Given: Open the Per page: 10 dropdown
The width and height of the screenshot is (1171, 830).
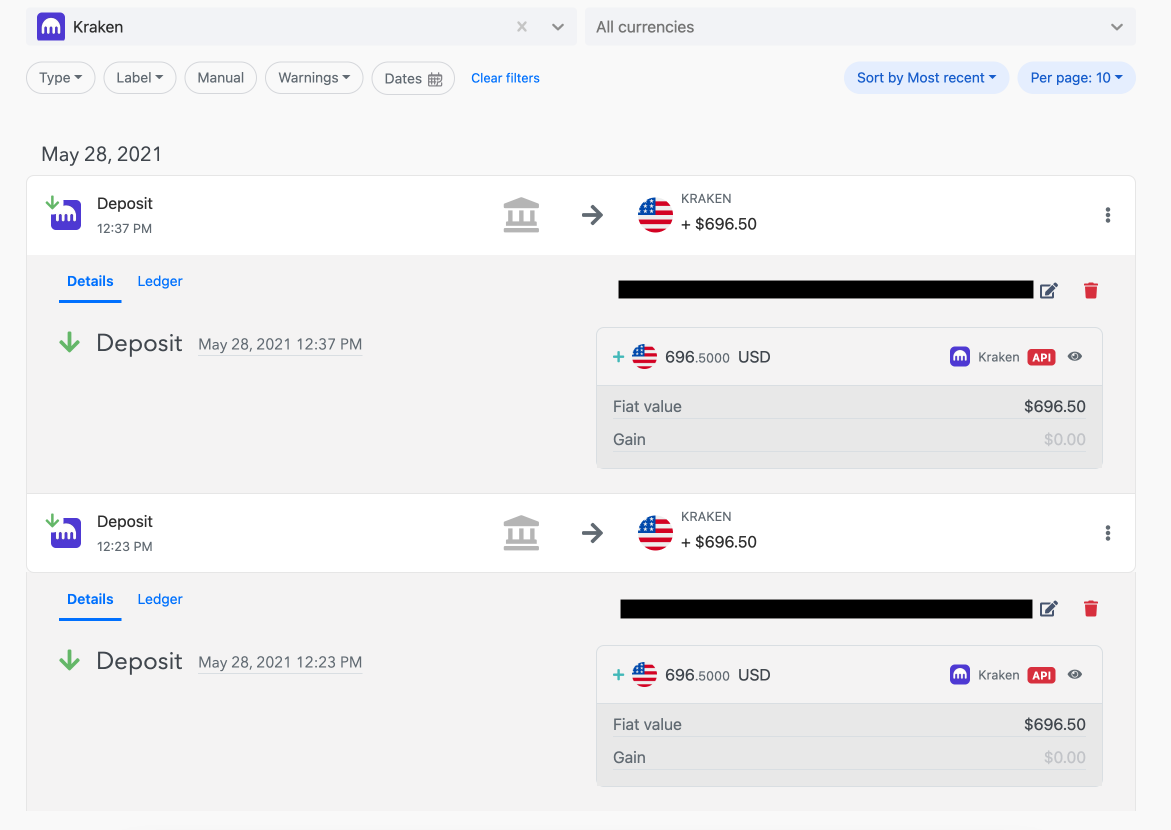Looking at the screenshot, I should pyautogui.click(x=1076, y=78).
